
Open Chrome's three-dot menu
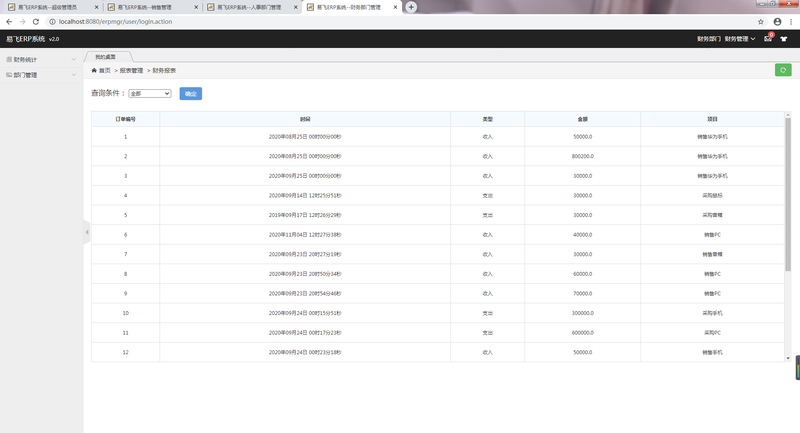coord(791,21)
